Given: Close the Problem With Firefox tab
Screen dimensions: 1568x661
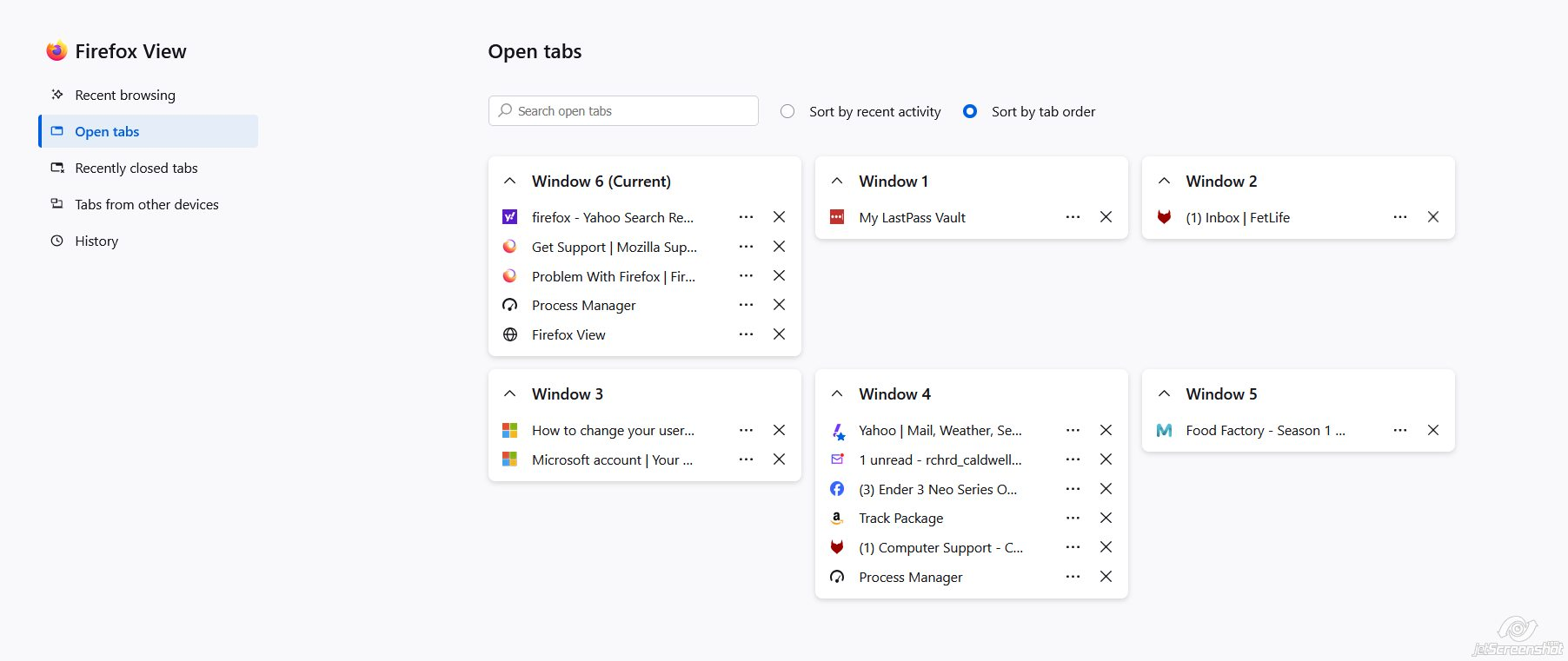Looking at the screenshot, I should click(x=779, y=276).
